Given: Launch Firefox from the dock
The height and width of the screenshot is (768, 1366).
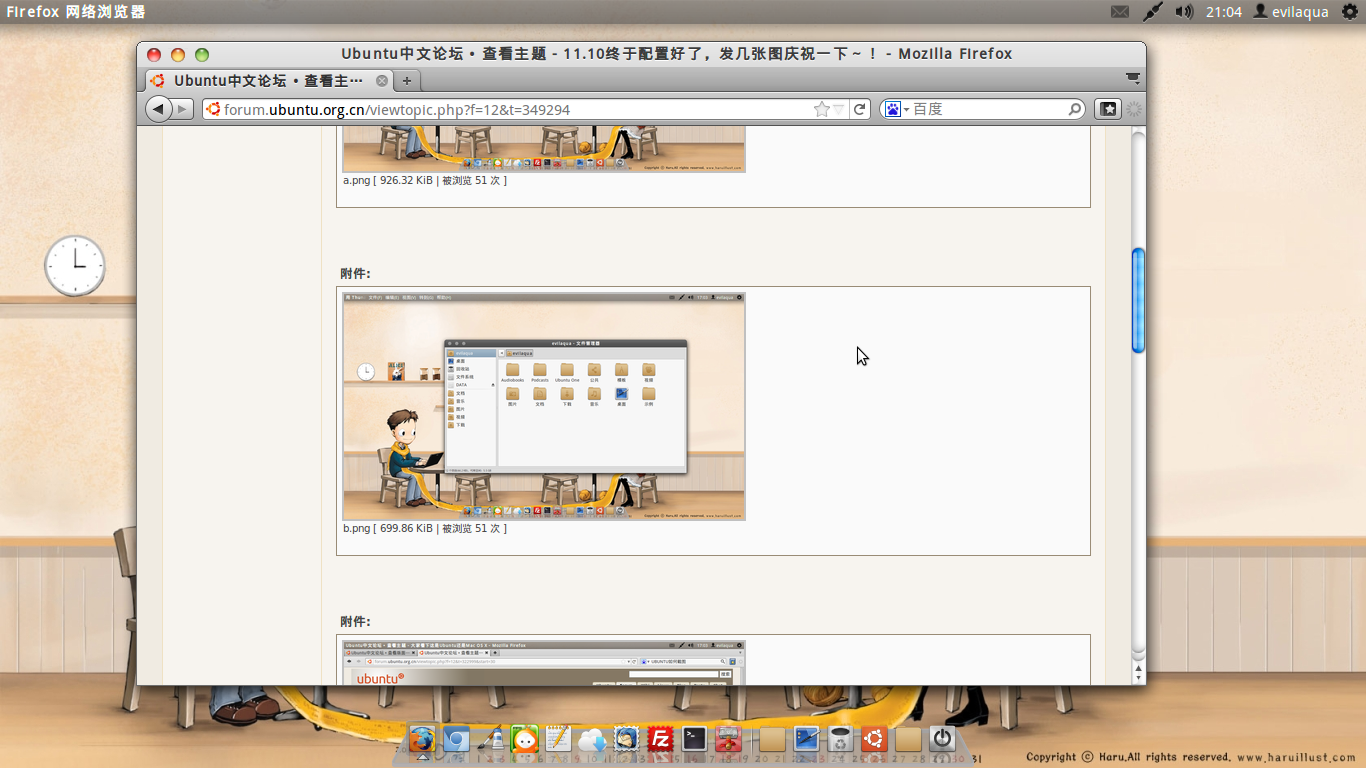Looking at the screenshot, I should [x=422, y=740].
